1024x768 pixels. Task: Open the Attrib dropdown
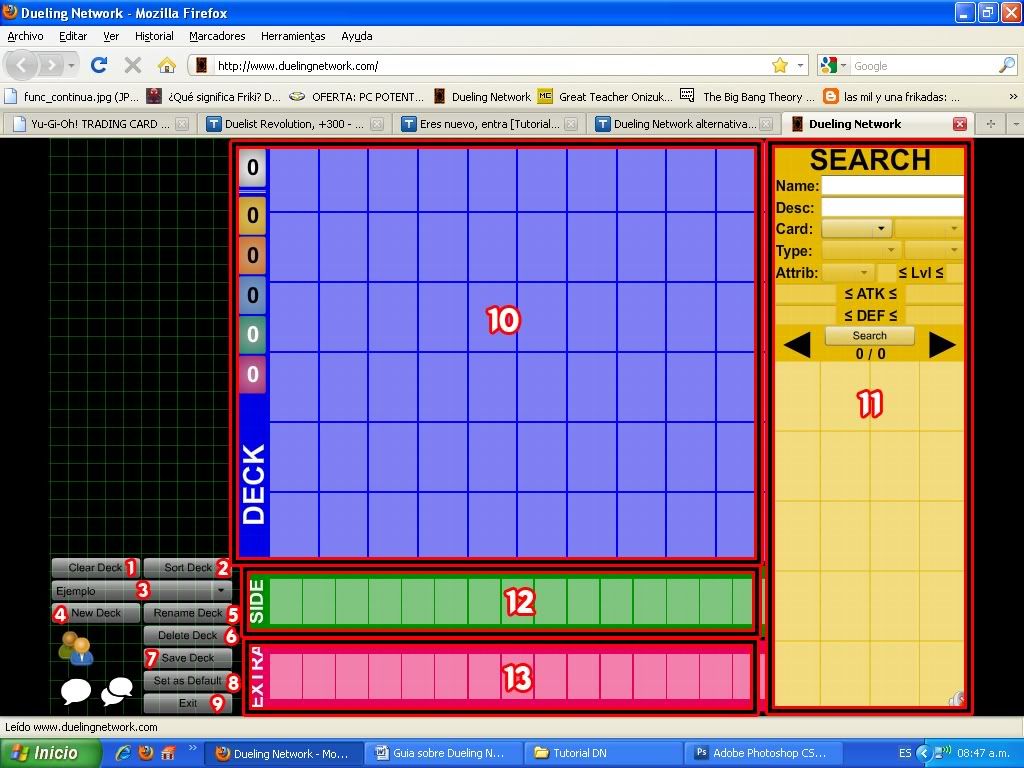848,272
